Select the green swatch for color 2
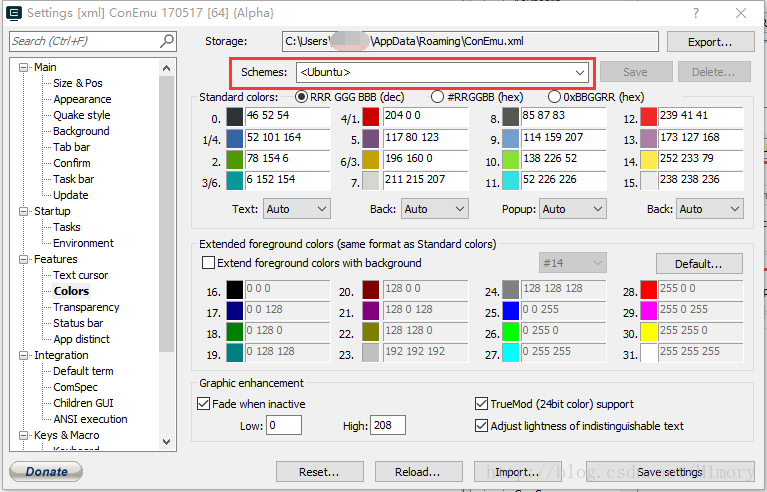 [235, 160]
